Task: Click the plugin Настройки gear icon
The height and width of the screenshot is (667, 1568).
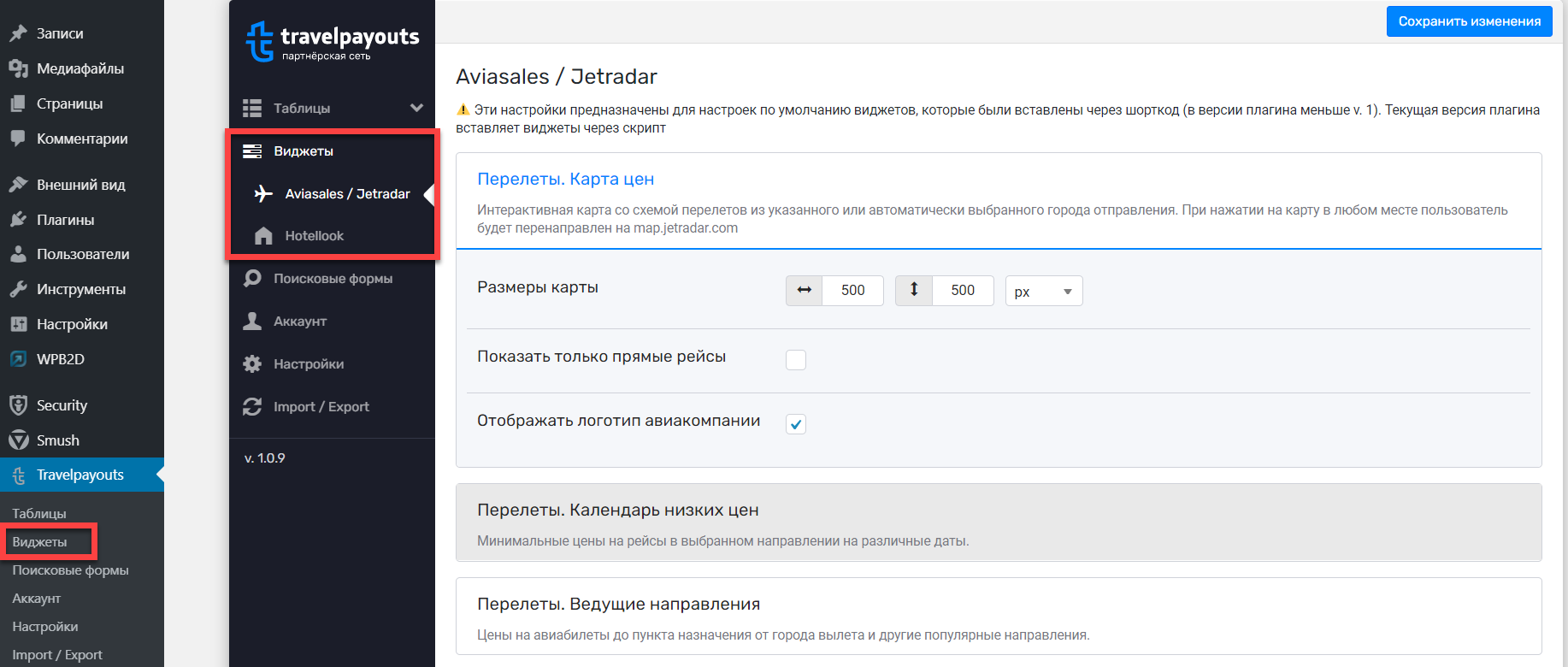Action: pyautogui.click(x=252, y=363)
